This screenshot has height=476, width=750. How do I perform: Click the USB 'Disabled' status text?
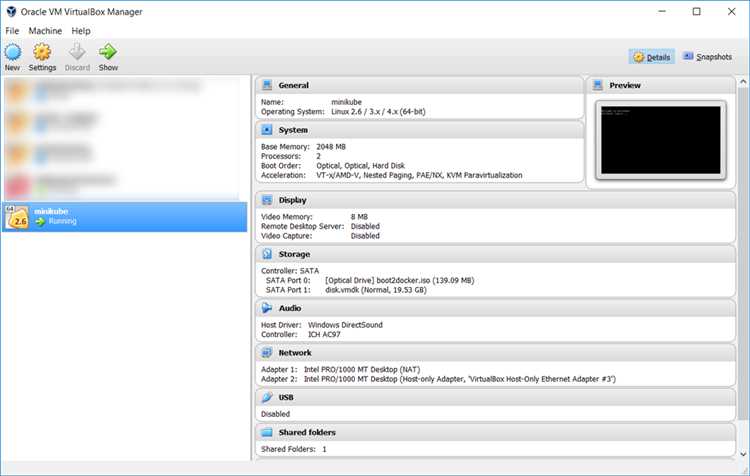[276, 414]
